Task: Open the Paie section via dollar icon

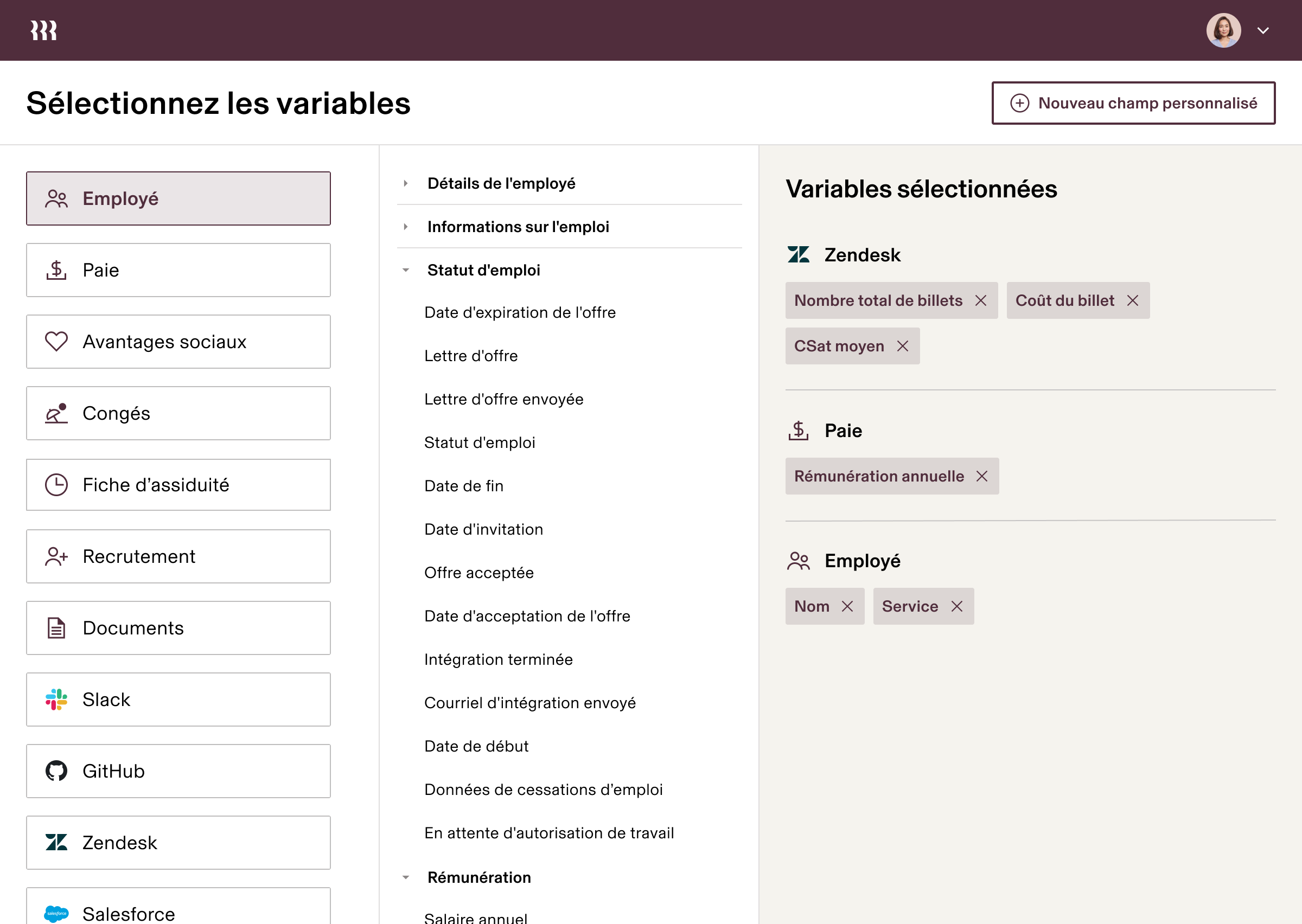Action: (x=56, y=269)
